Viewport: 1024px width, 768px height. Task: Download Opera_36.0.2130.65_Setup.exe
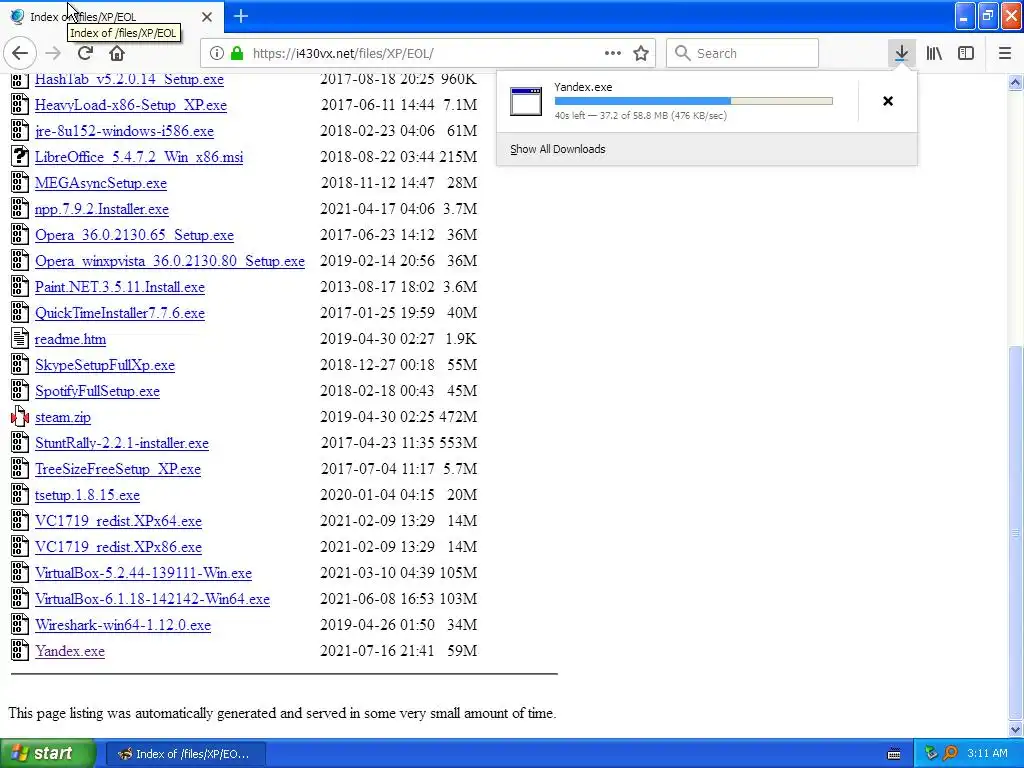click(135, 235)
